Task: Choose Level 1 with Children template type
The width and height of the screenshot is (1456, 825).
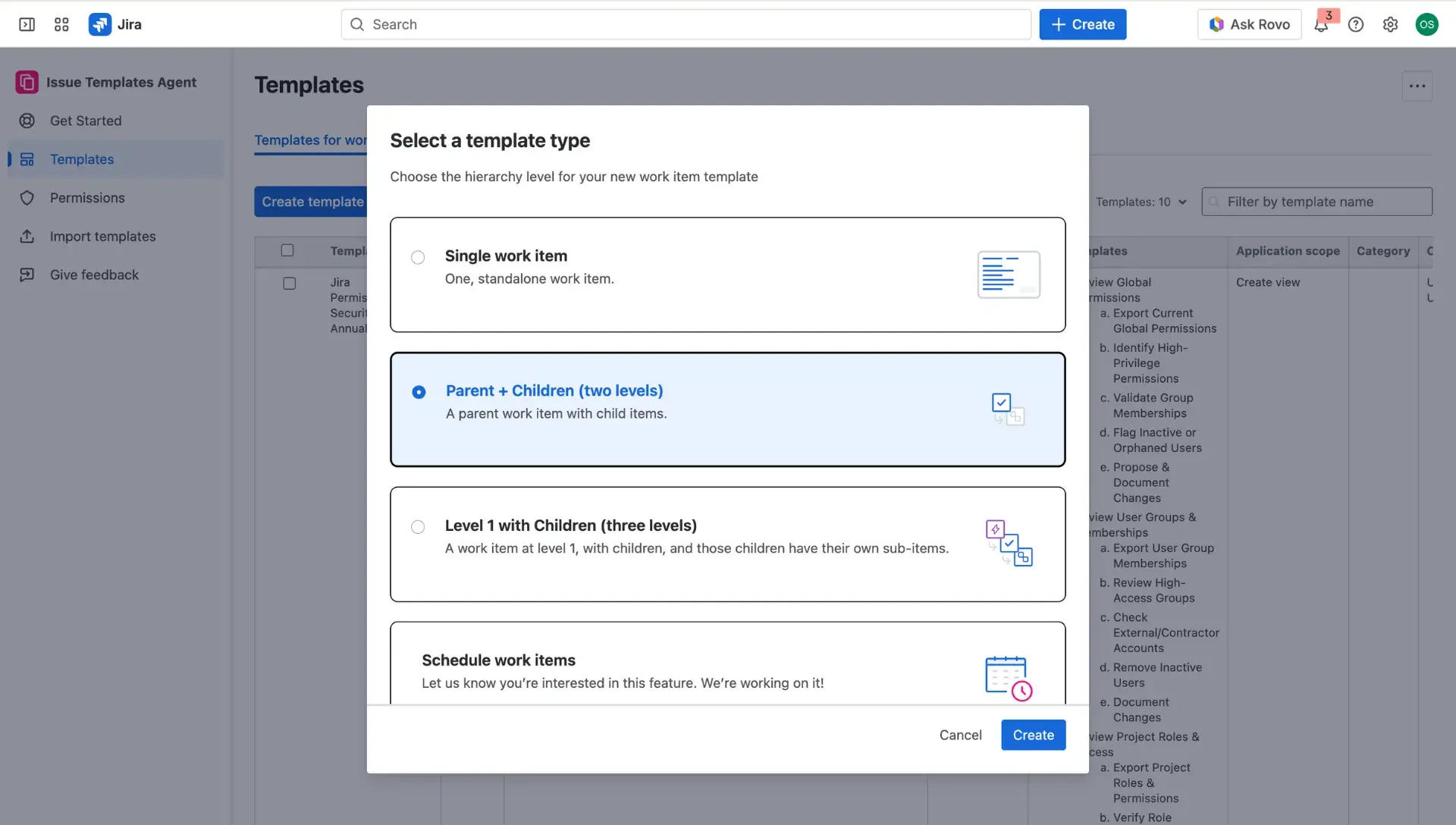Action: 418,527
